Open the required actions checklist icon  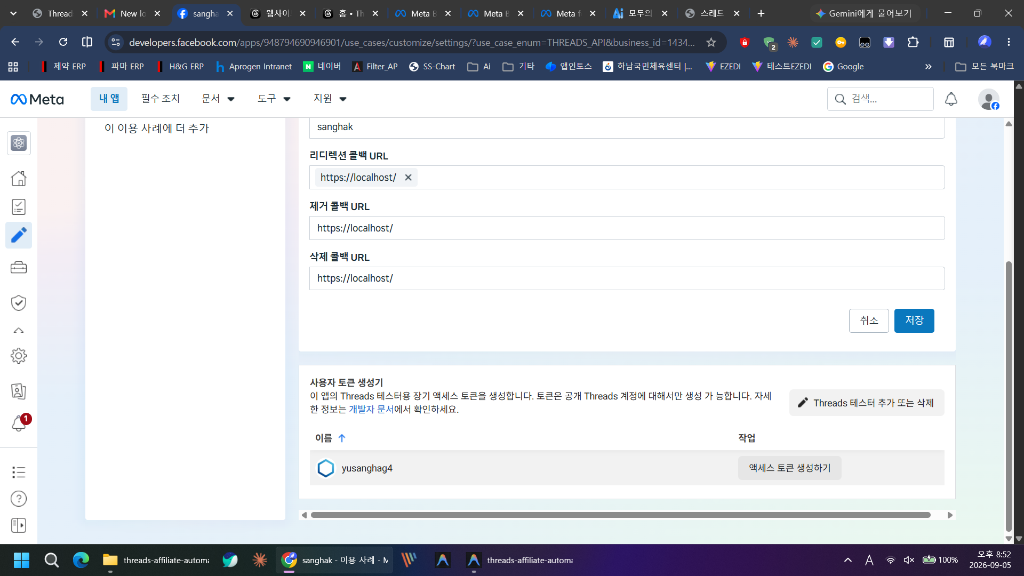pyautogui.click(x=18, y=207)
